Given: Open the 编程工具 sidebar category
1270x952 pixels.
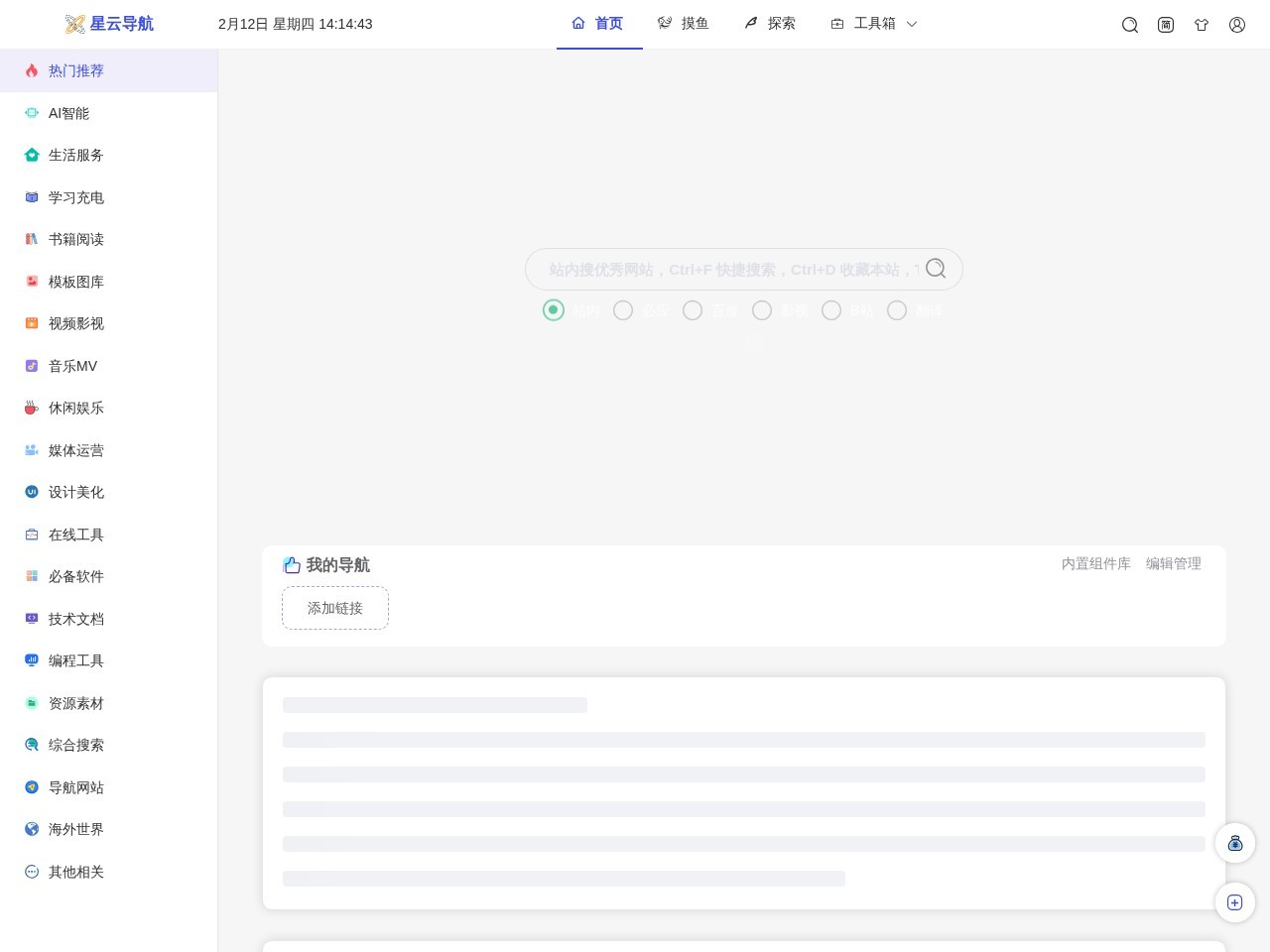Looking at the screenshot, I should coord(75,660).
